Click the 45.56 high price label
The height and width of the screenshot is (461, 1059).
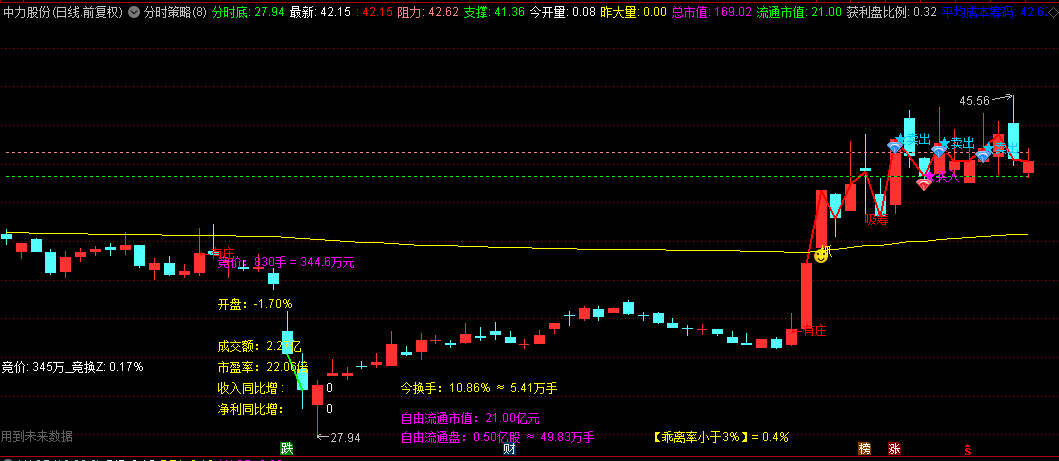(974, 101)
